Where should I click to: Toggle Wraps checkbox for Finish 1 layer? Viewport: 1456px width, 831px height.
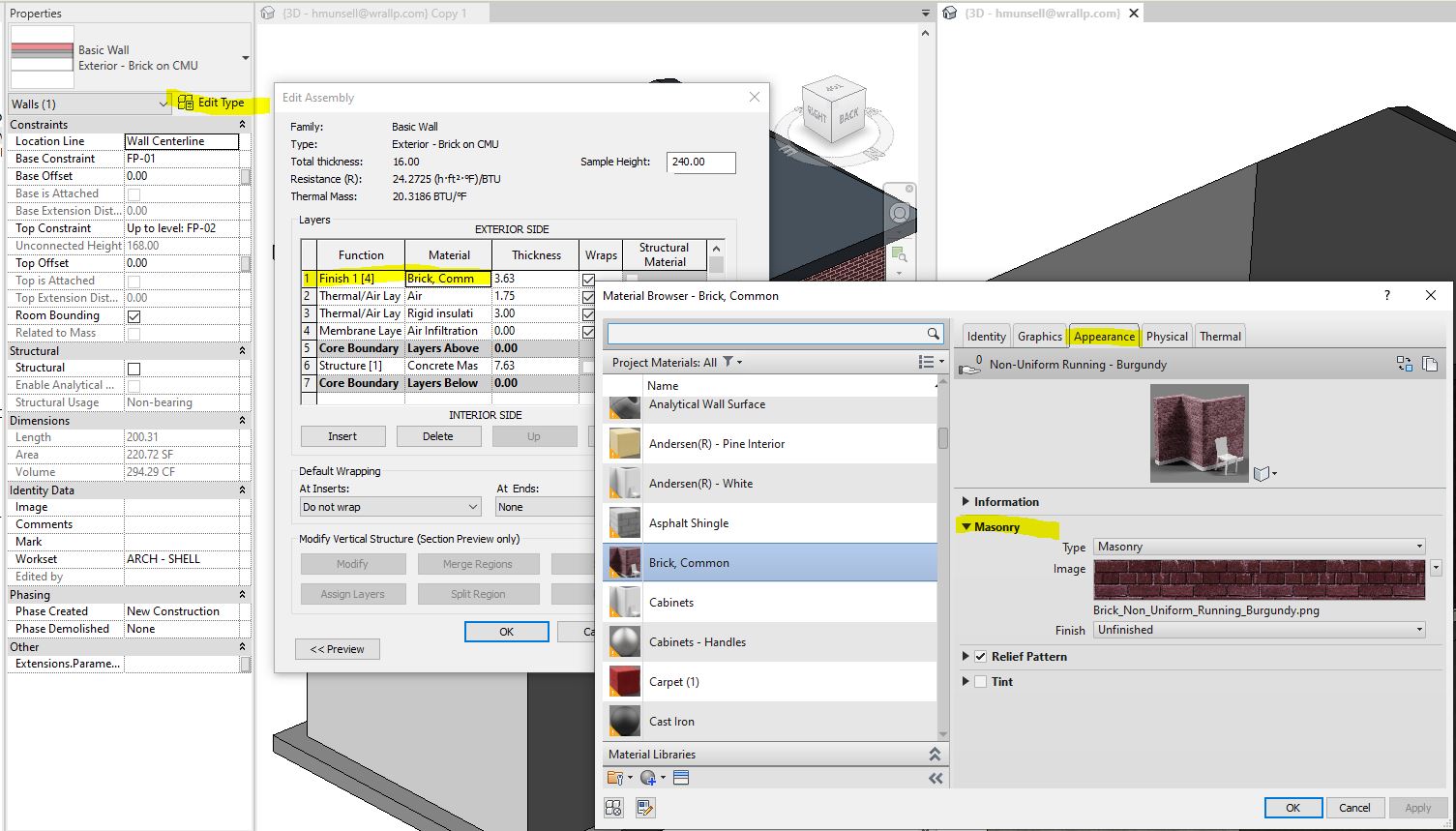pos(587,278)
